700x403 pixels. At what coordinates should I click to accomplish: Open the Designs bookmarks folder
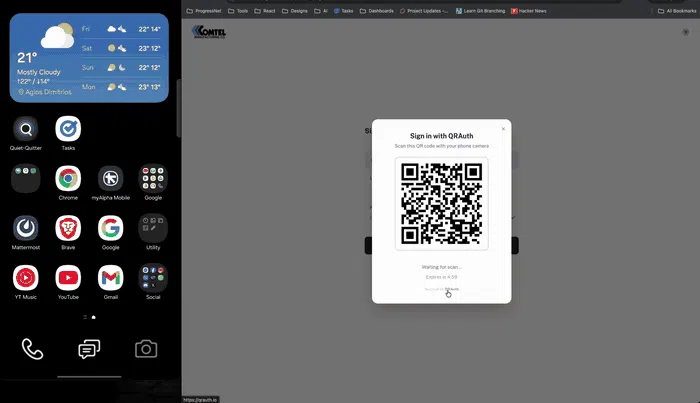(x=295, y=11)
